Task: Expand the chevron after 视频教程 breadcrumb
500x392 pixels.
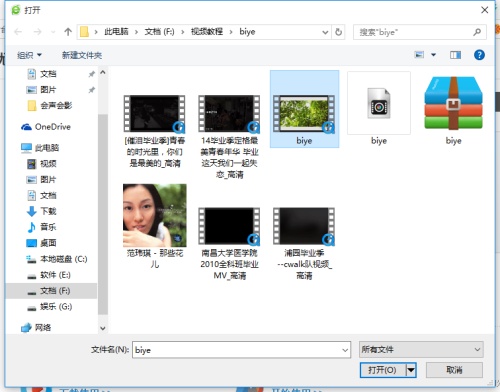Action: [231, 32]
